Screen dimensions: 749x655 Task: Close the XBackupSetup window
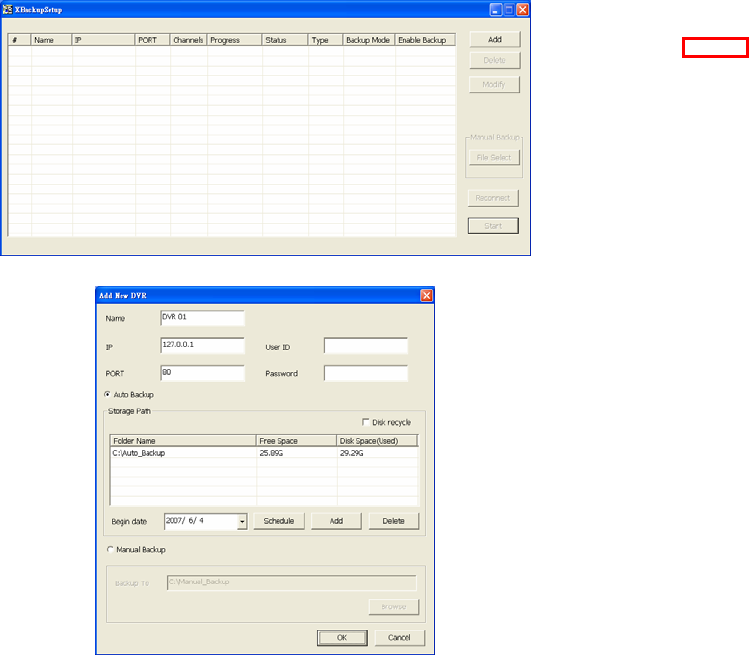[x=523, y=10]
